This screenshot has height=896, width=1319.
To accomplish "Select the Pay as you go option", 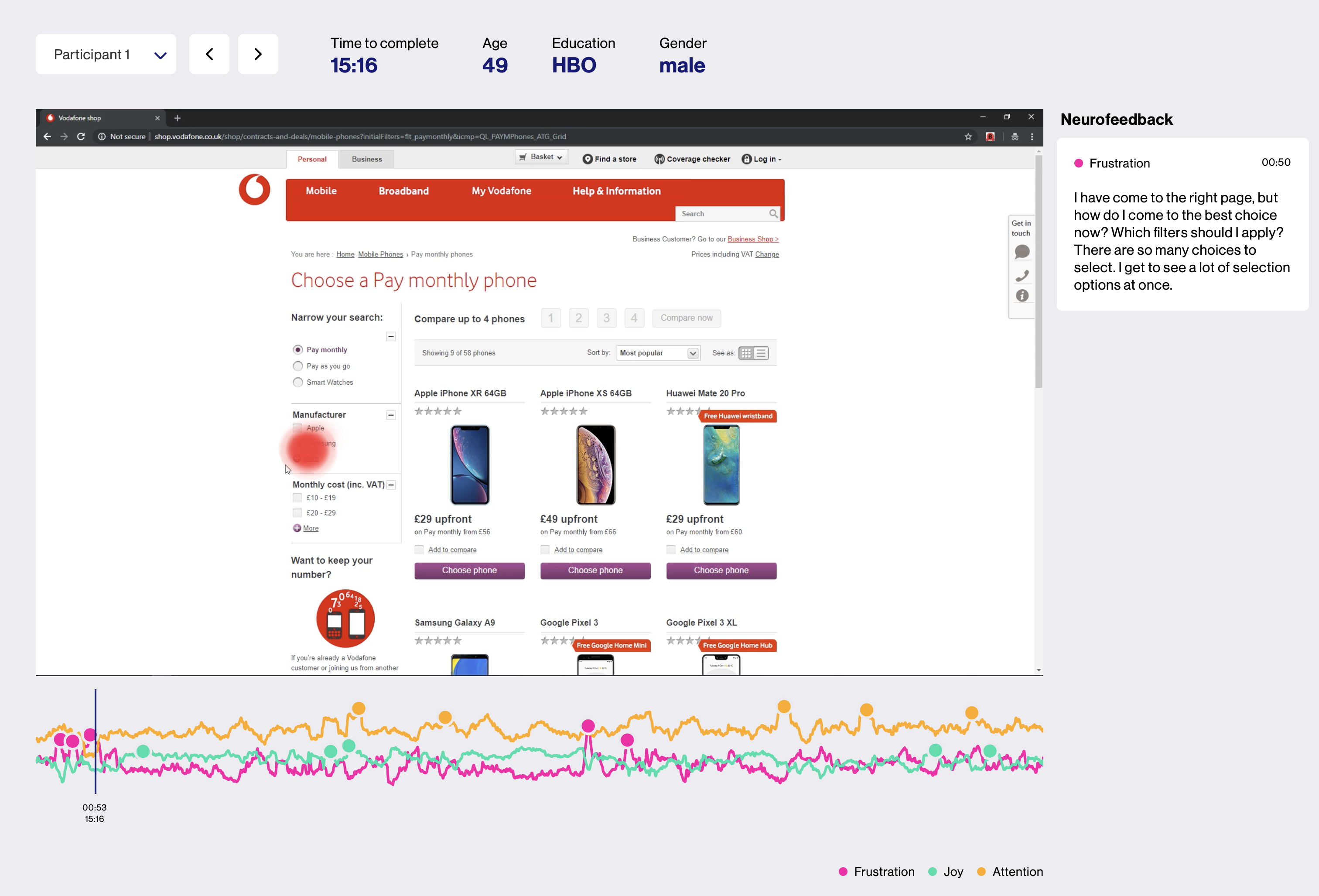I will 297,366.
